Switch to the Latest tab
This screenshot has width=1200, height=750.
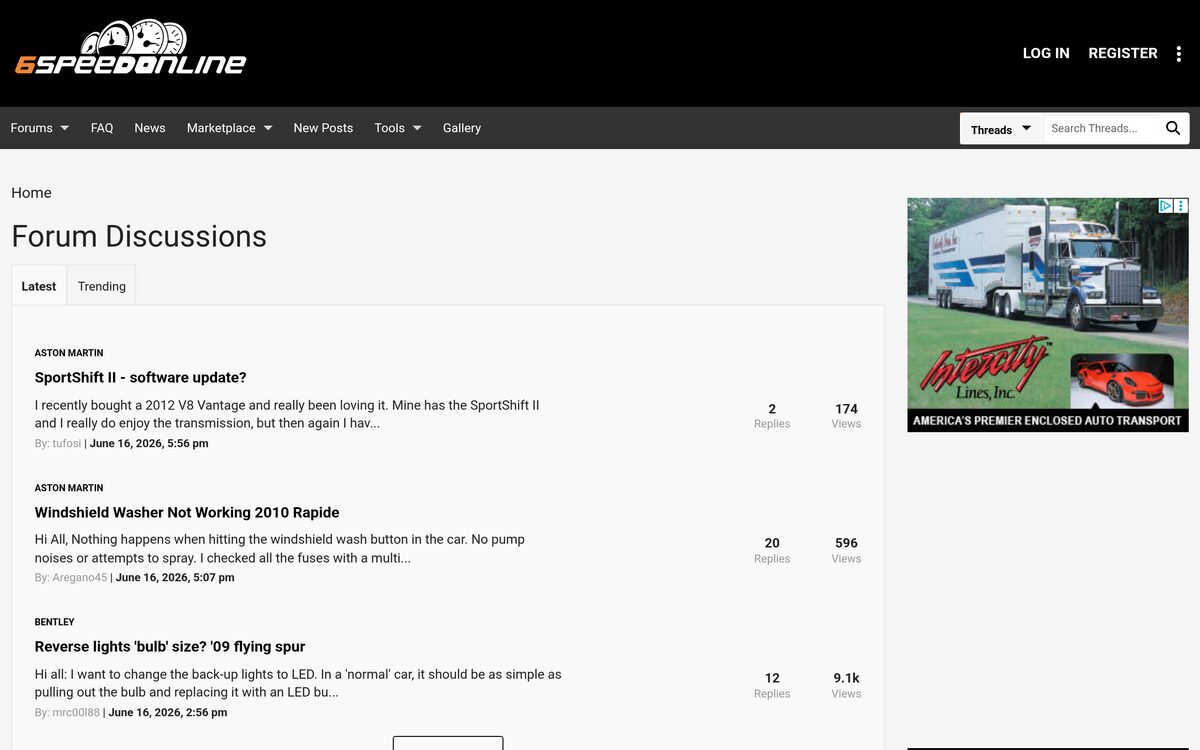click(39, 286)
